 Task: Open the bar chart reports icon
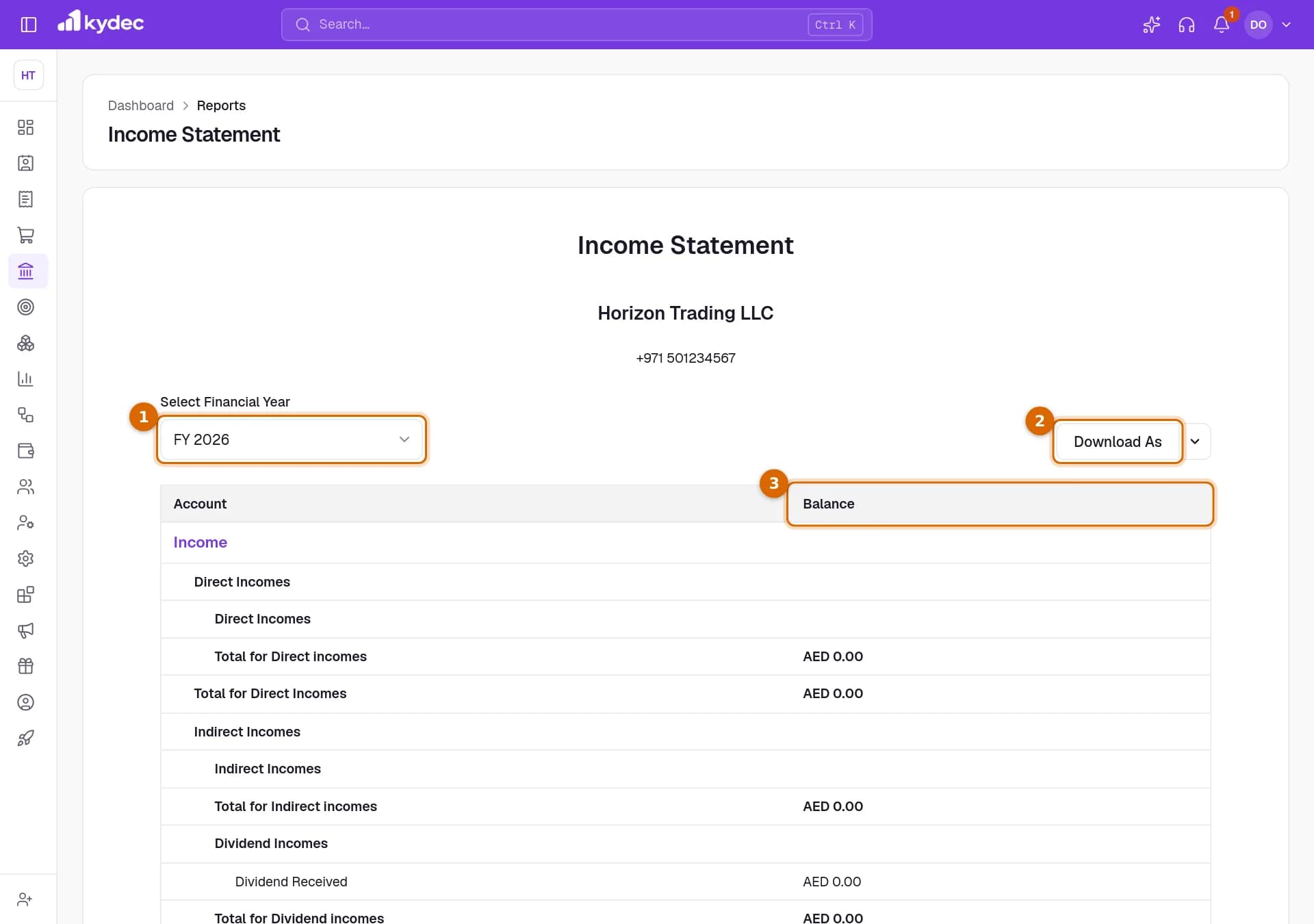pyautogui.click(x=25, y=378)
